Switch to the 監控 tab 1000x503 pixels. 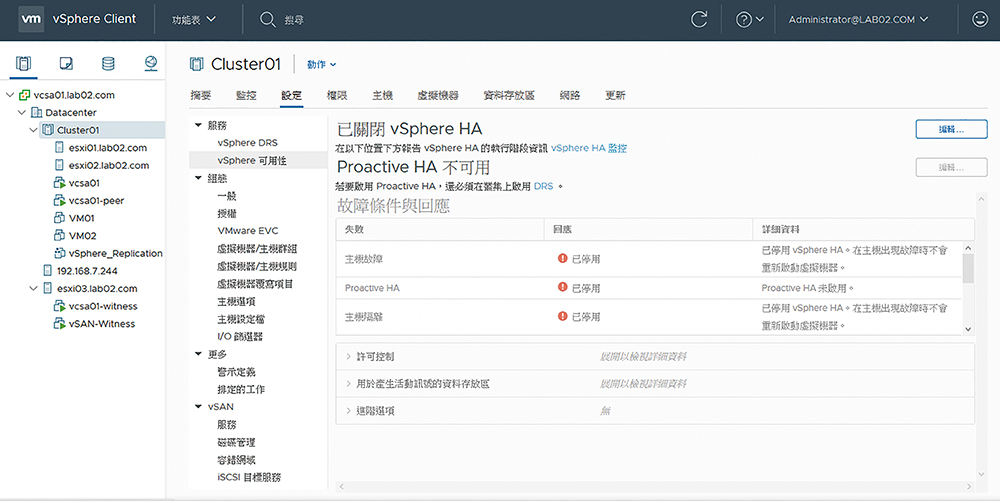(246, 95)
